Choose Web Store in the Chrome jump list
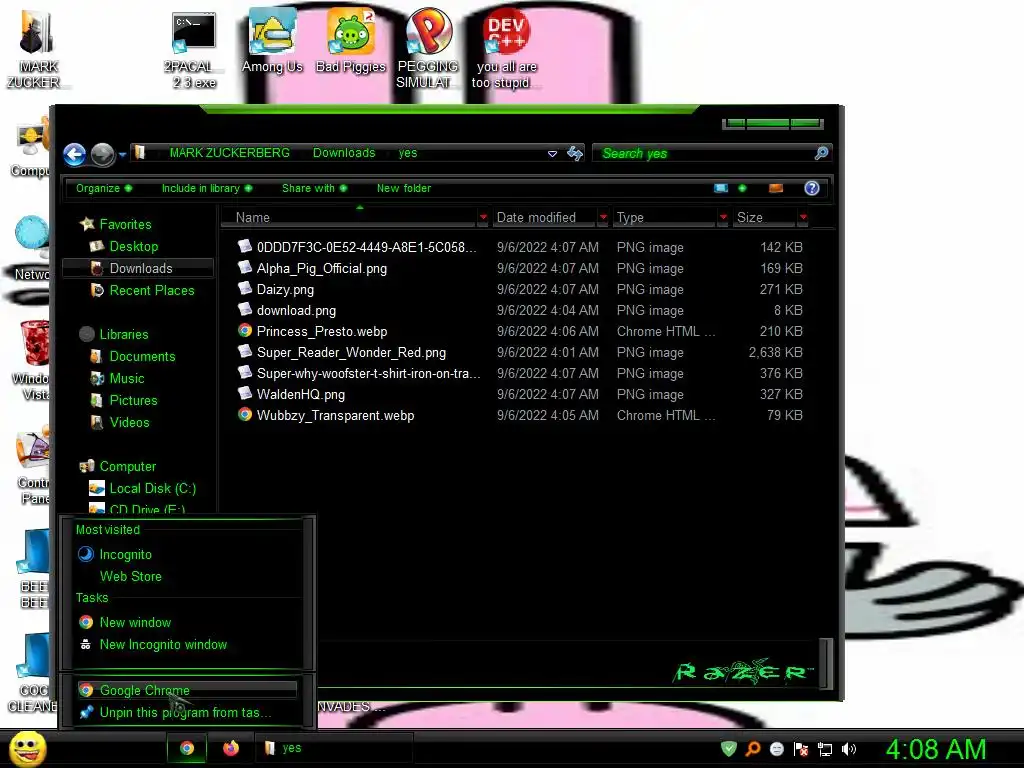 [x=131, y=577]
